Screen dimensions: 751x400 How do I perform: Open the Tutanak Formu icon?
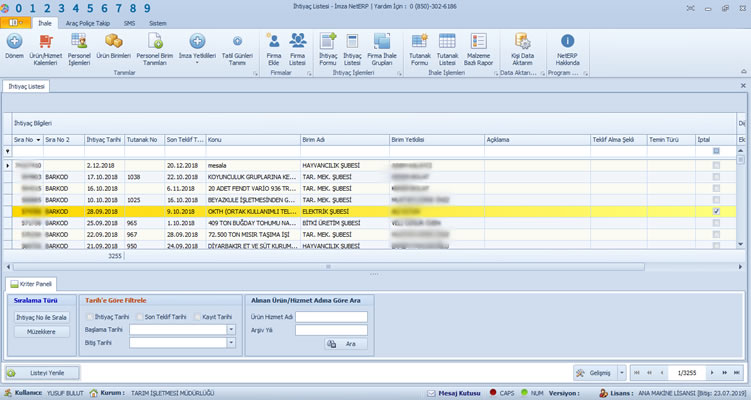(420, 42)
